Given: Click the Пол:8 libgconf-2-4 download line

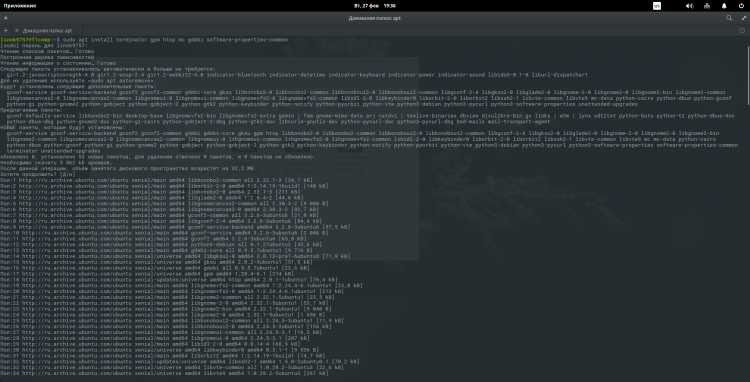Looking at the screenshot, I should tap(161, 221).
